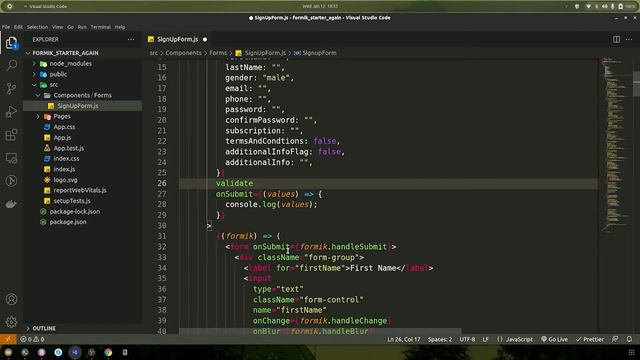
Task: Open the Manage settings gear
Action: coord(11,322)
